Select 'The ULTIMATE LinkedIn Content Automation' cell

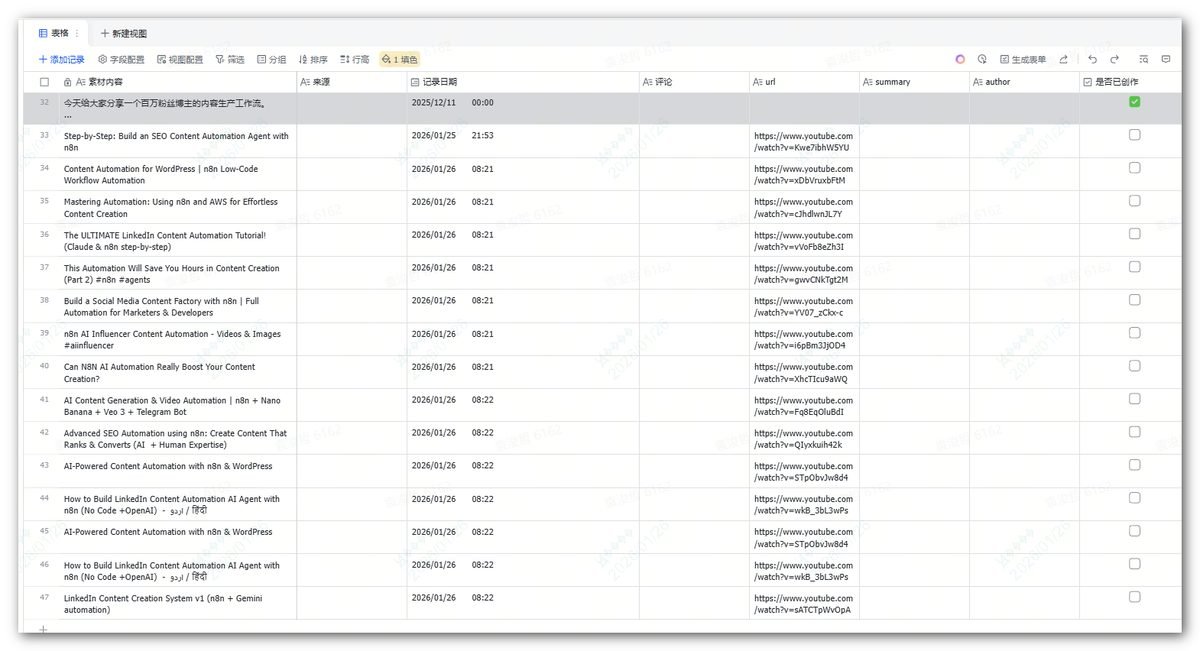pos(177,241)
